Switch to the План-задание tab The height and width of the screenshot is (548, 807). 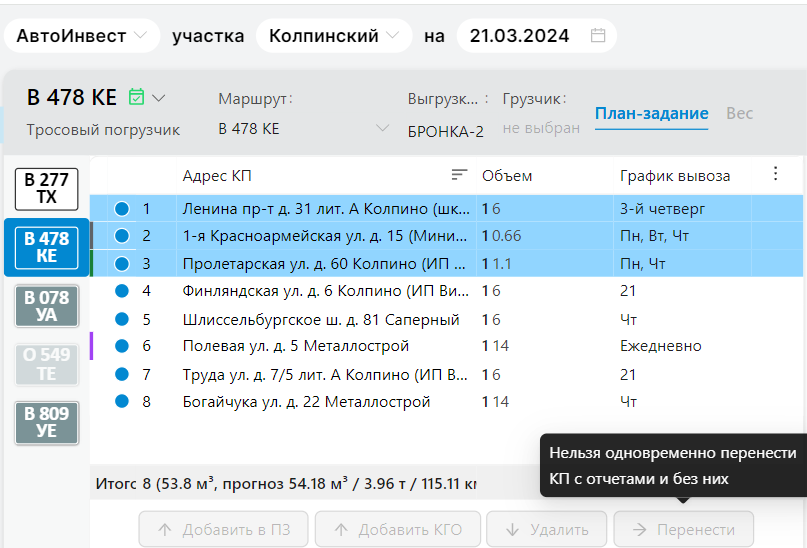[x=651, y=114]
